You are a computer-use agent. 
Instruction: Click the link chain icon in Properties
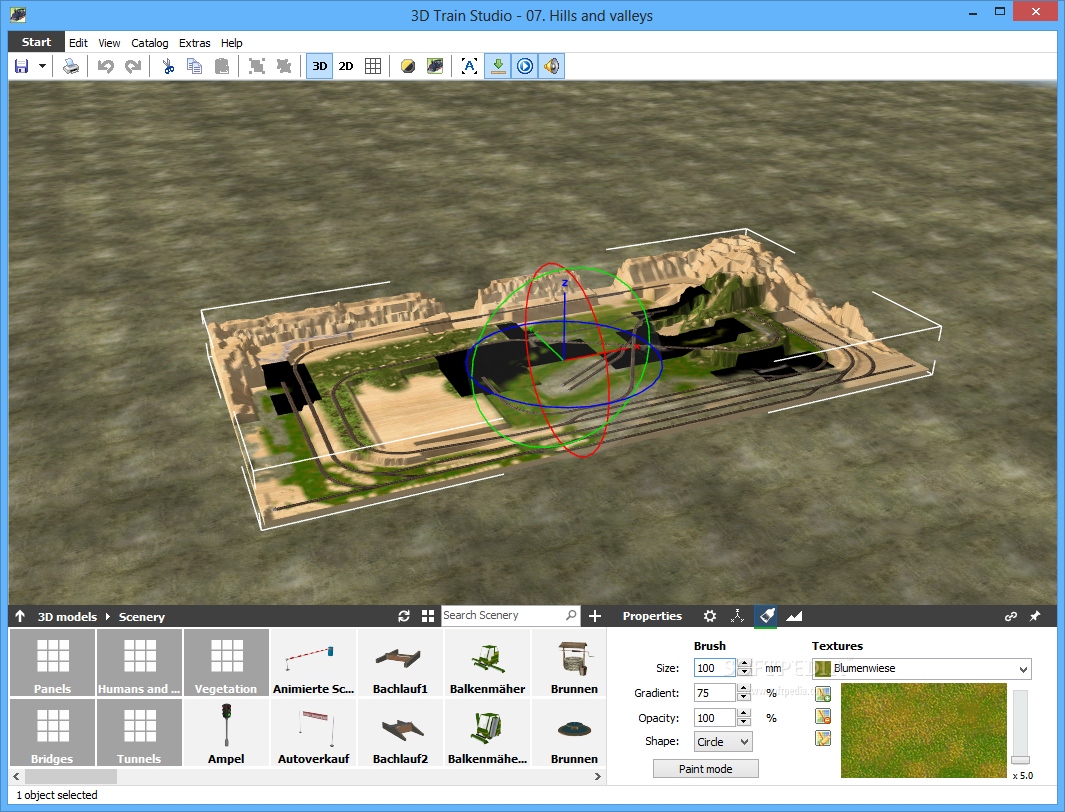(x=1011, y=616)
